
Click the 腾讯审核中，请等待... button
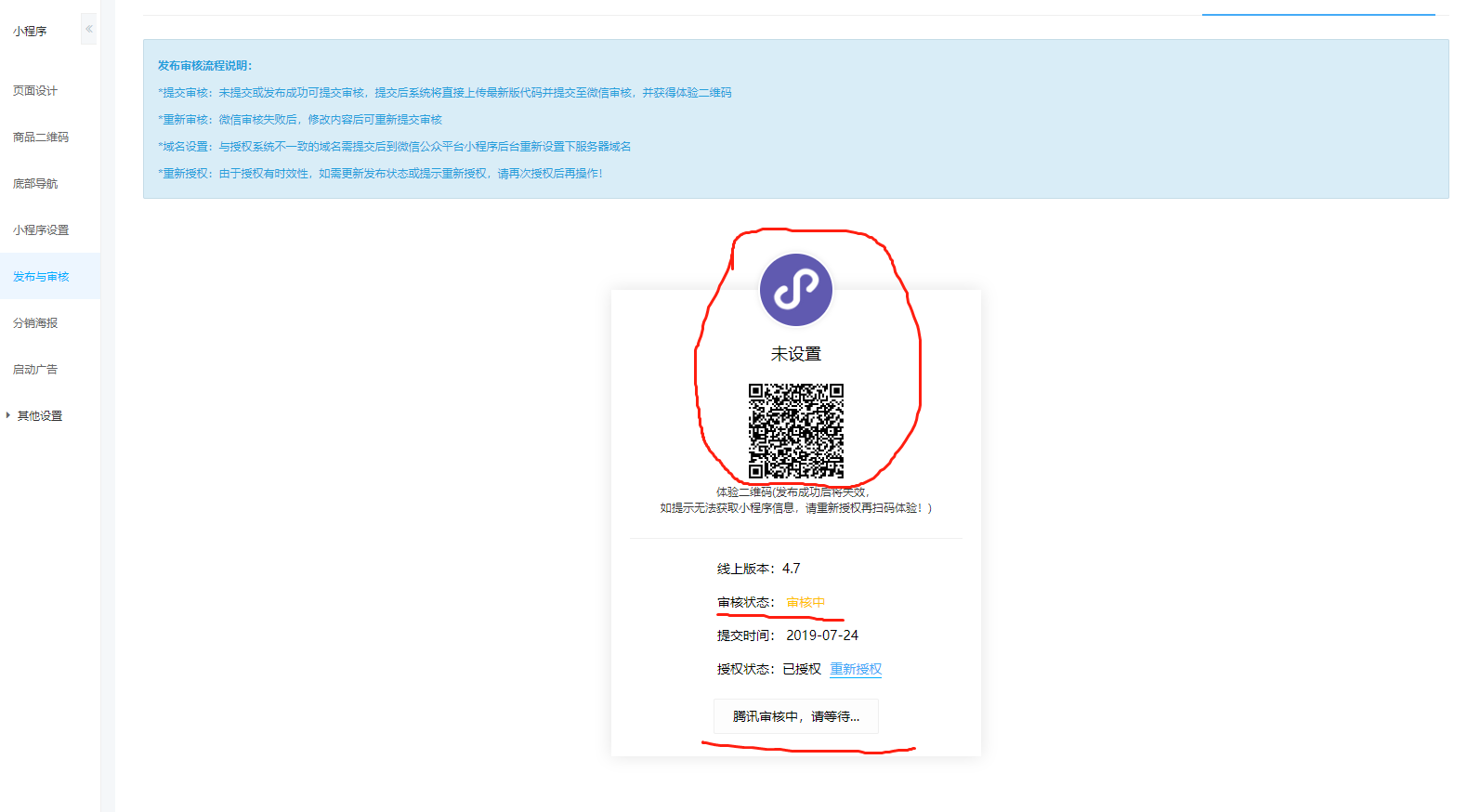tap(796, 716)
